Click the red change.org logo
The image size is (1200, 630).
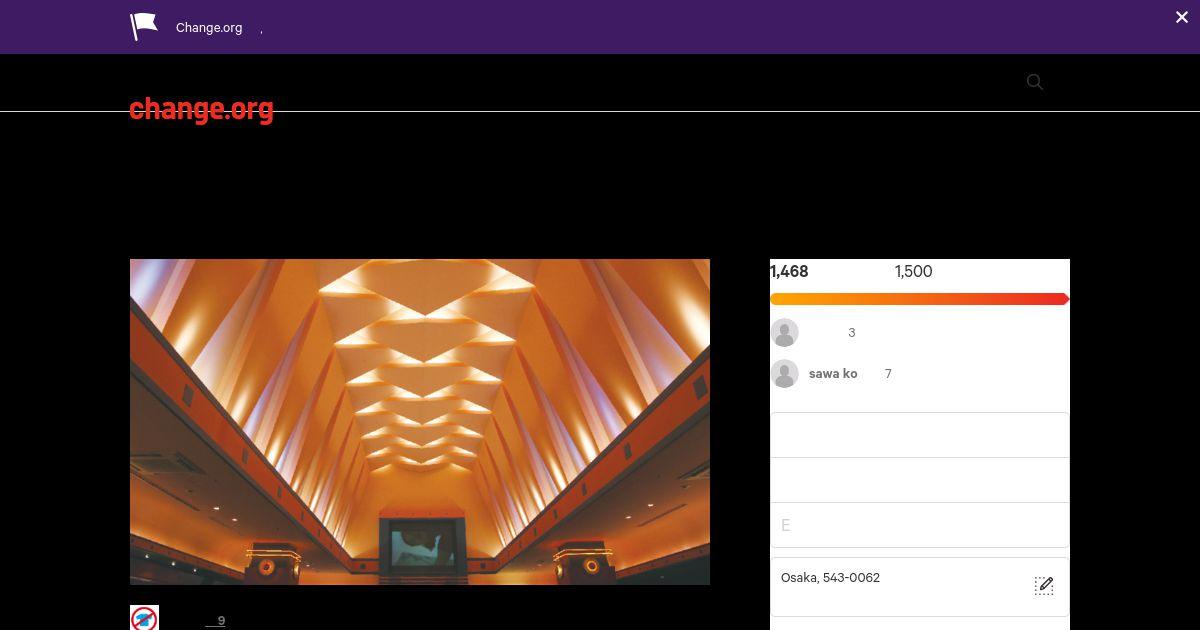(201, 108)
